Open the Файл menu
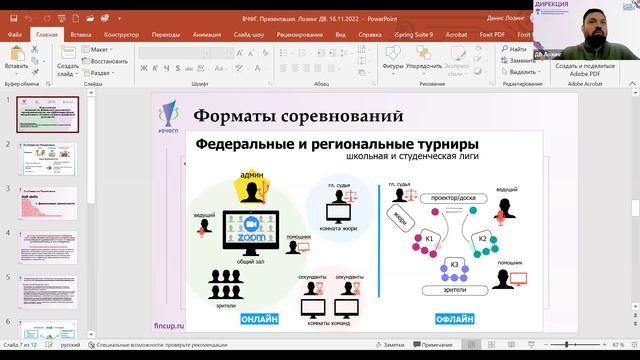This screenshot has width=640, height=360. (15, 35)
